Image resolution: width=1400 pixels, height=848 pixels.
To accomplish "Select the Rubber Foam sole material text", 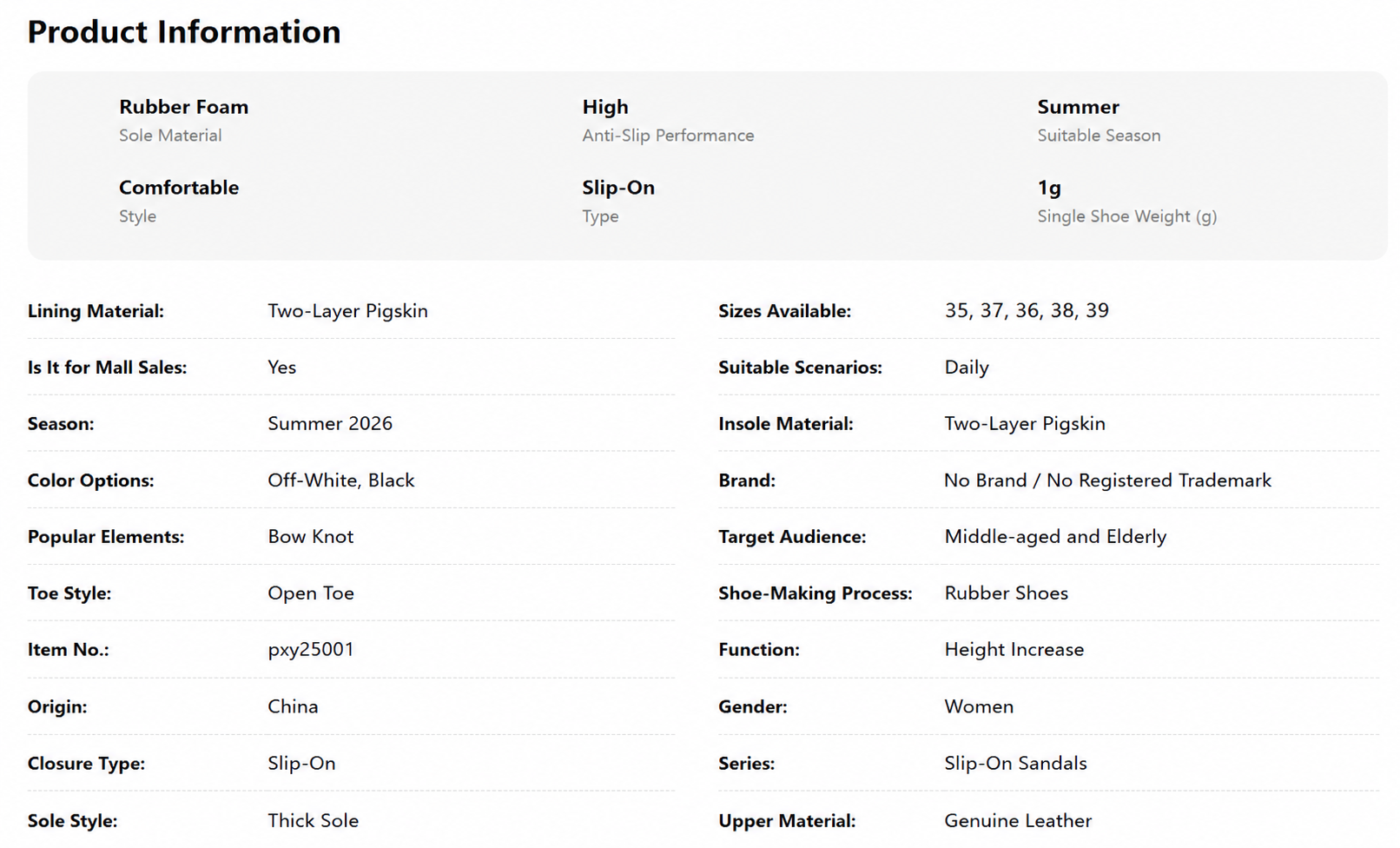I will click(x=183, y=107).
